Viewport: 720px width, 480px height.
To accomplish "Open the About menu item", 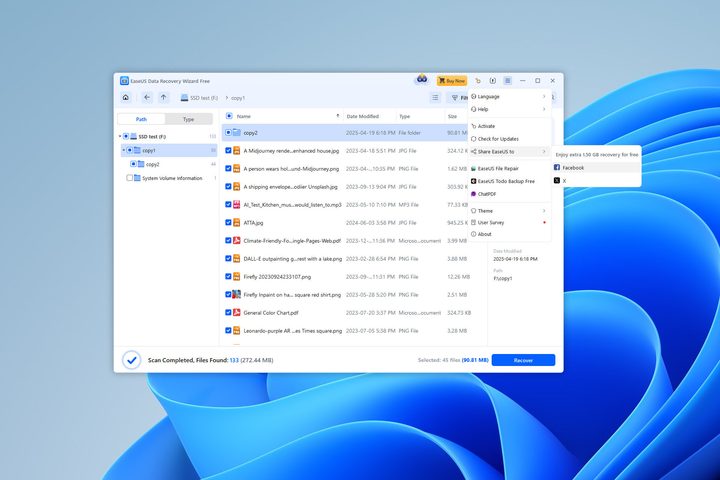I will (509, 234).
